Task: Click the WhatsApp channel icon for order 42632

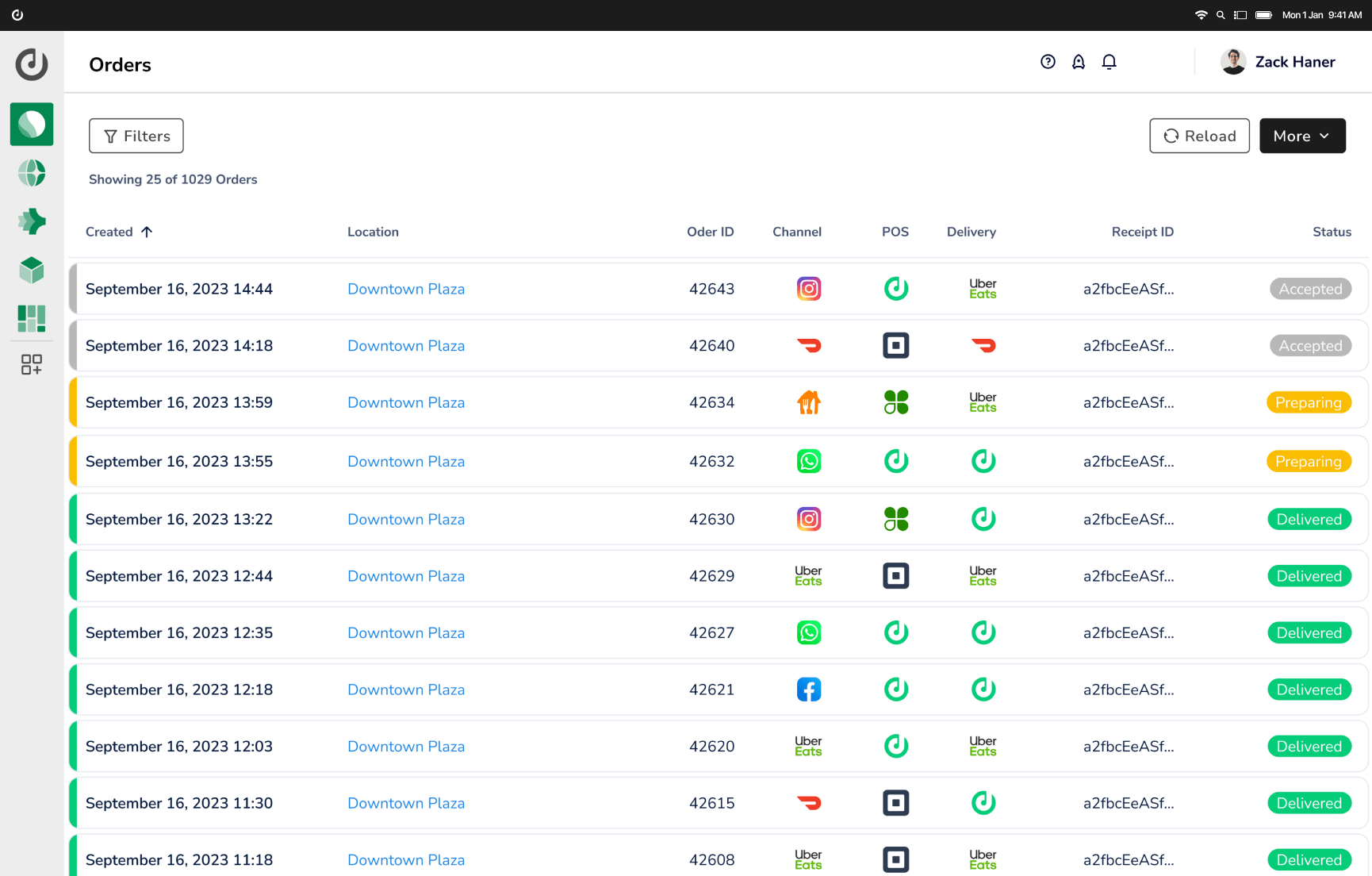Action: 809,461
